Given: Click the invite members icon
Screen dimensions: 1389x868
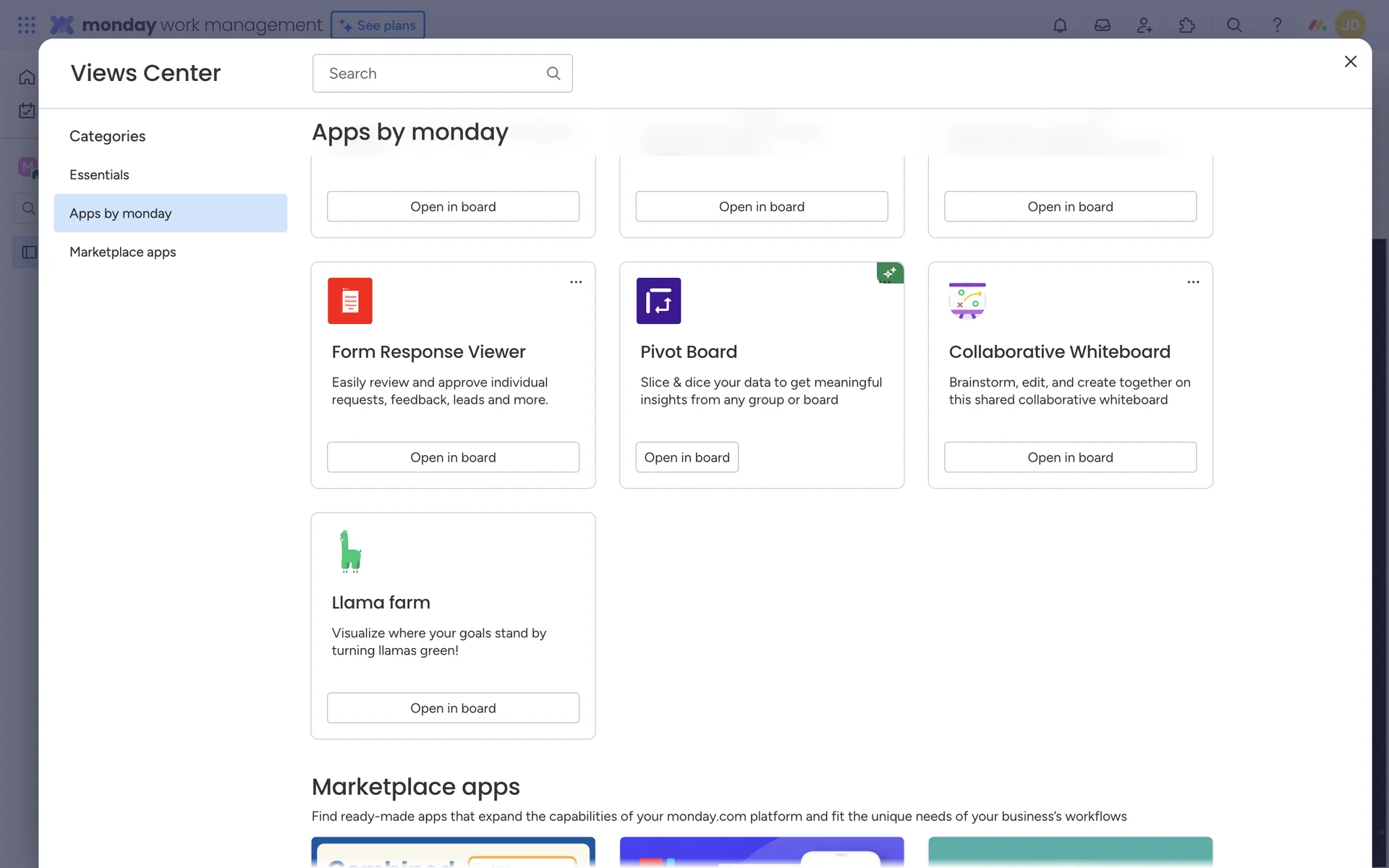Looking at the screenshot, I should [1144, 25].
